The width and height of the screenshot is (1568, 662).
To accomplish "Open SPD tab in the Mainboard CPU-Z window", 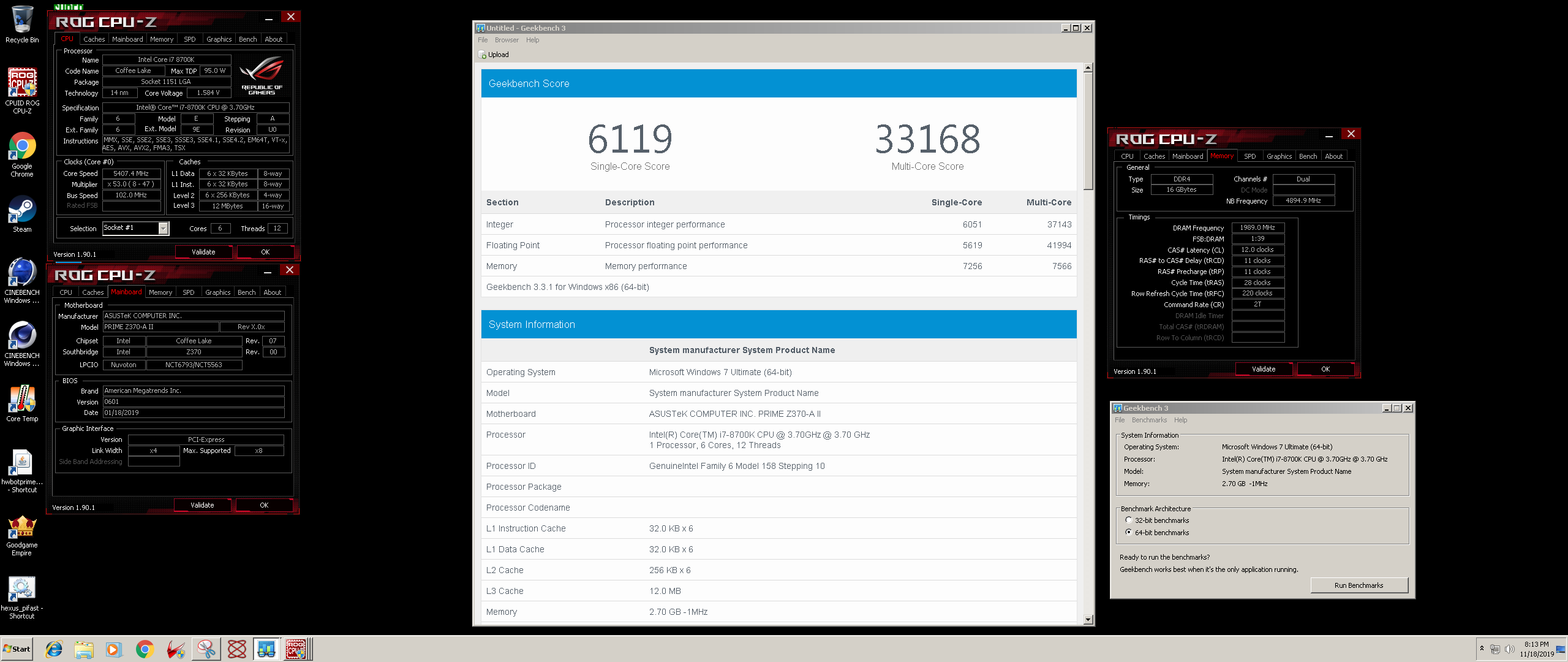I will click(189, 292).
